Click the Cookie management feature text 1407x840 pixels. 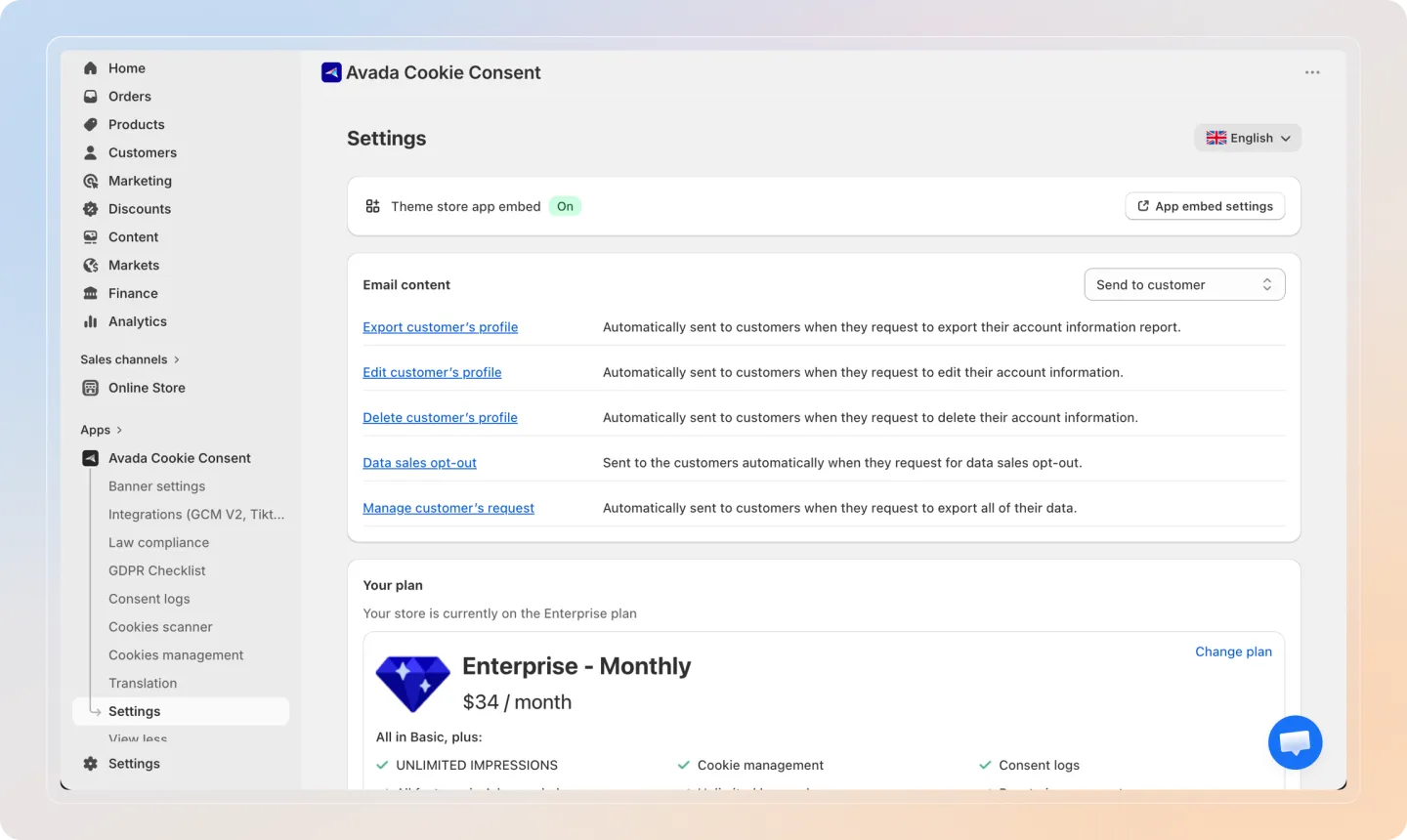pos(760,766)
